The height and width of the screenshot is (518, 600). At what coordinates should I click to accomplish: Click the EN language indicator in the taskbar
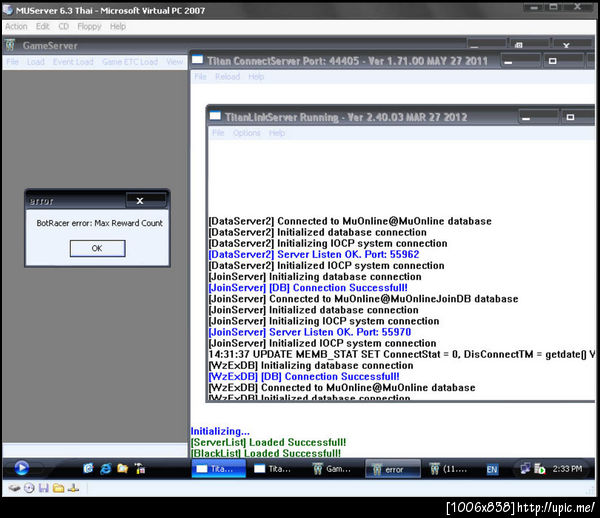point(492,469)
